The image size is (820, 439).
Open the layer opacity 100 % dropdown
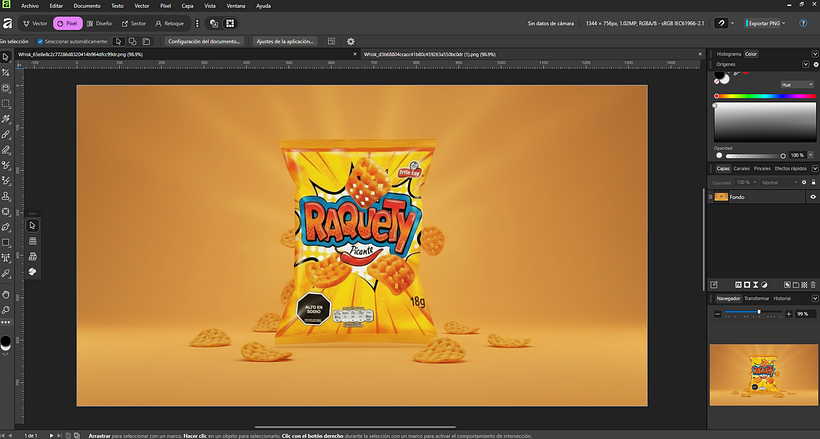746,183
